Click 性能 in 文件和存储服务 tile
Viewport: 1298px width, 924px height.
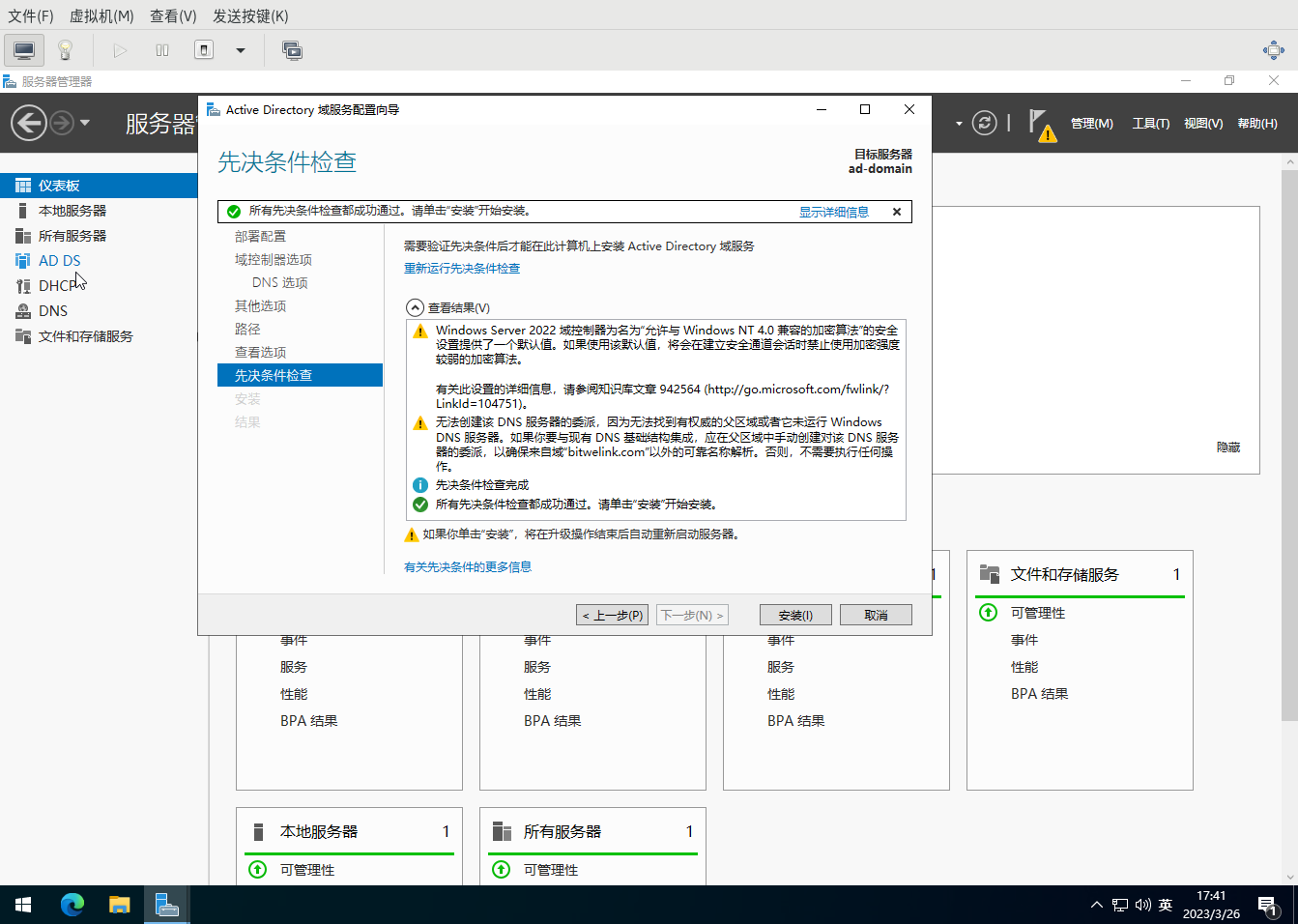point(1024,667)
